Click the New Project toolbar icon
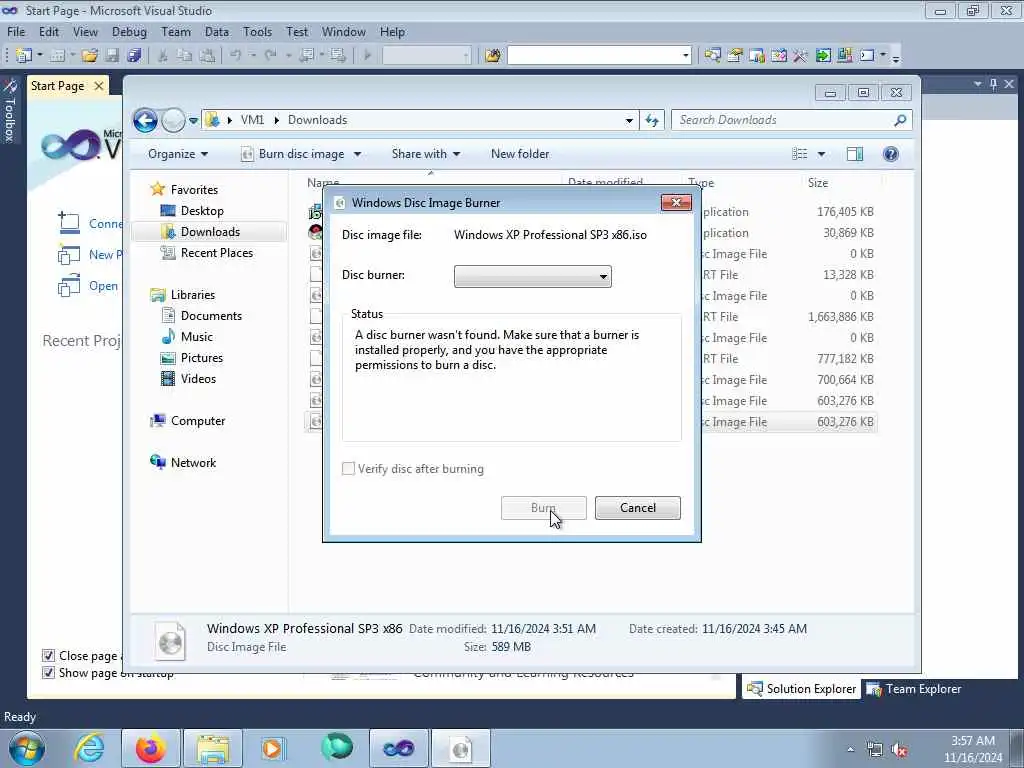The width and height of the screenshot is (1024, 768). point(24,56)
